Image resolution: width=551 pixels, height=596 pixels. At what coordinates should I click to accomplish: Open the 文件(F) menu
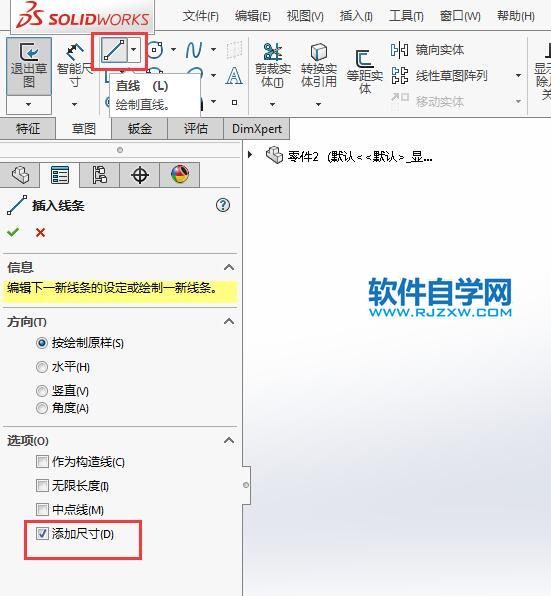[x=200, y=16]
